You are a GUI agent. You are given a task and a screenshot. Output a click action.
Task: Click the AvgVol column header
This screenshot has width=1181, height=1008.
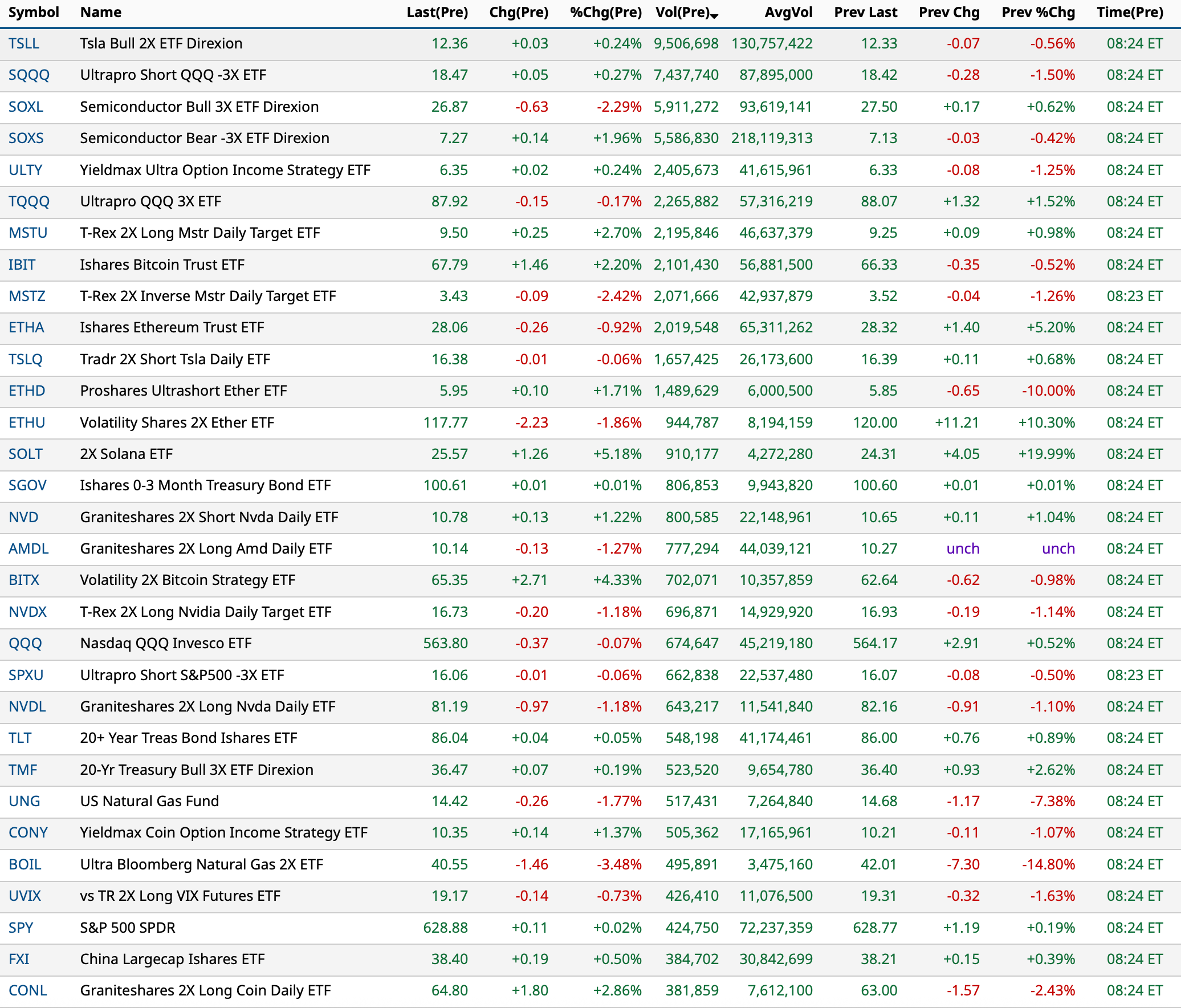tap(788, 13)
